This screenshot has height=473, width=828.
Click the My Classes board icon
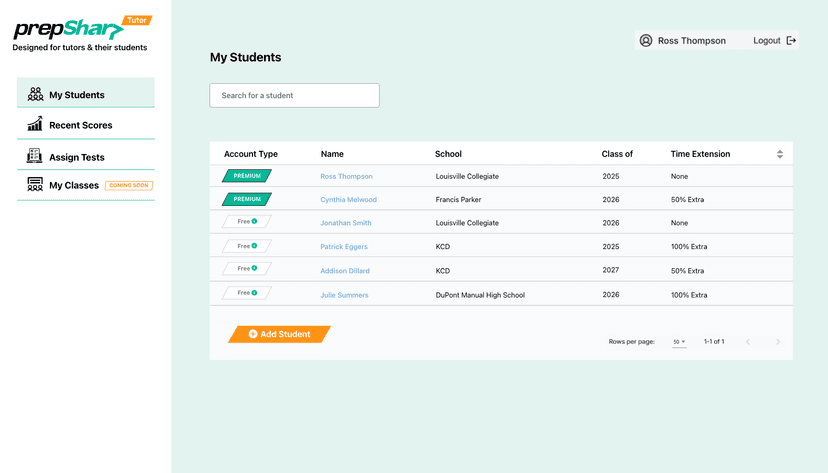pyautogui.click(x=35, y=185)
